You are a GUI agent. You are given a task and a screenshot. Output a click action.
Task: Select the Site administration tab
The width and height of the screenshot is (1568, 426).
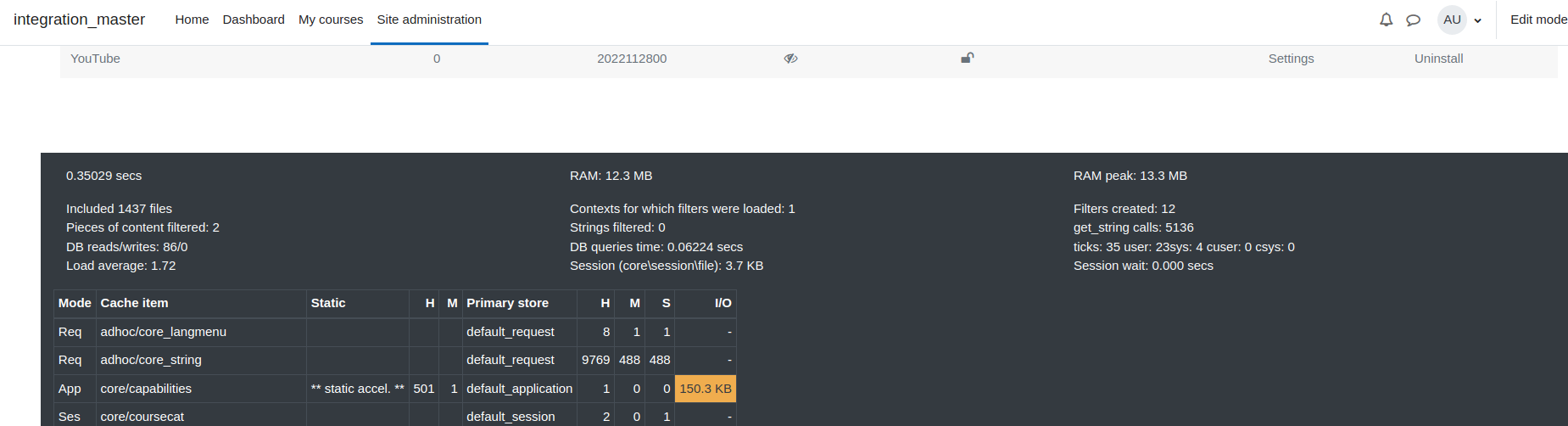429,20
